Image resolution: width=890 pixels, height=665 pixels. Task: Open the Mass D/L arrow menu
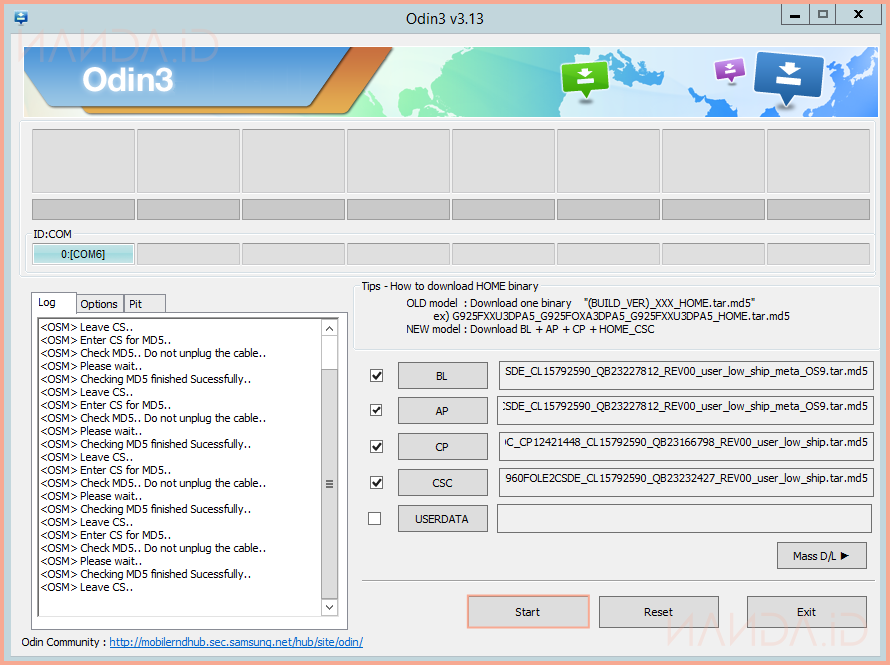[821, 556]
